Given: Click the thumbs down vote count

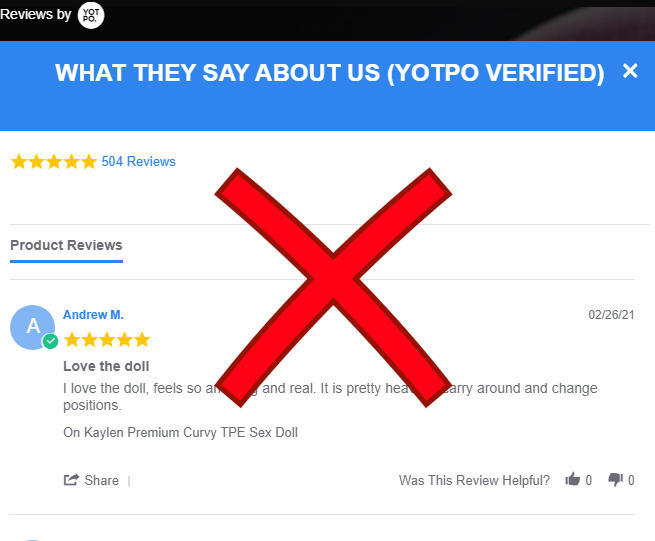Looking at the screenshot, I should tap(631, 480).
